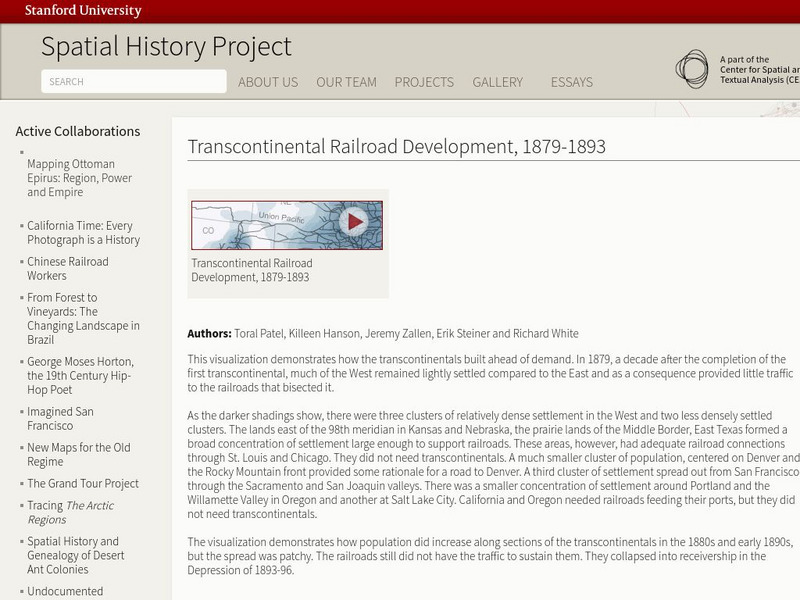Image resolution: width=800 pixels, height=600 pixels.
Task: Click the thumbnail caption Transcontinental Railroad Development
Action: [x=252, y=270]
